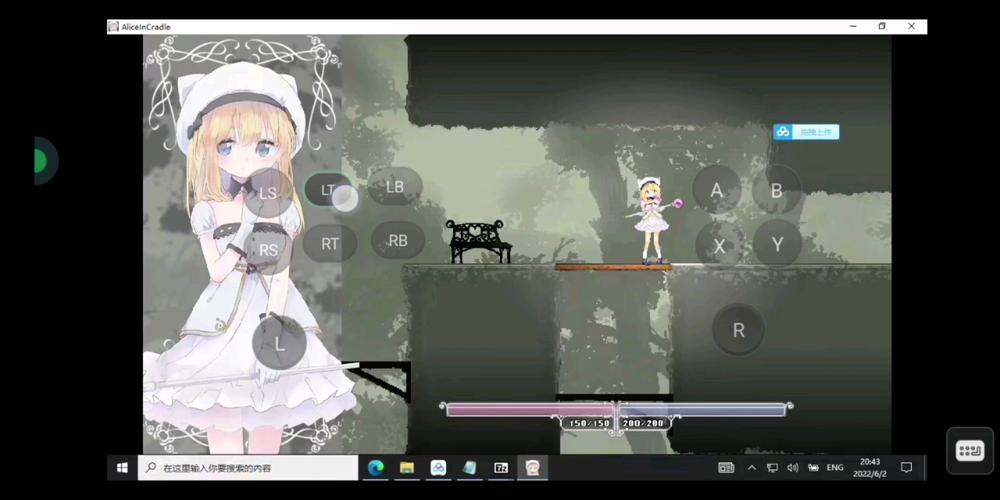Image resolution: width=1000 pixels, height=500 pixels.
Task: Expand the system tray hidden icons
Action: pos(752,467)
